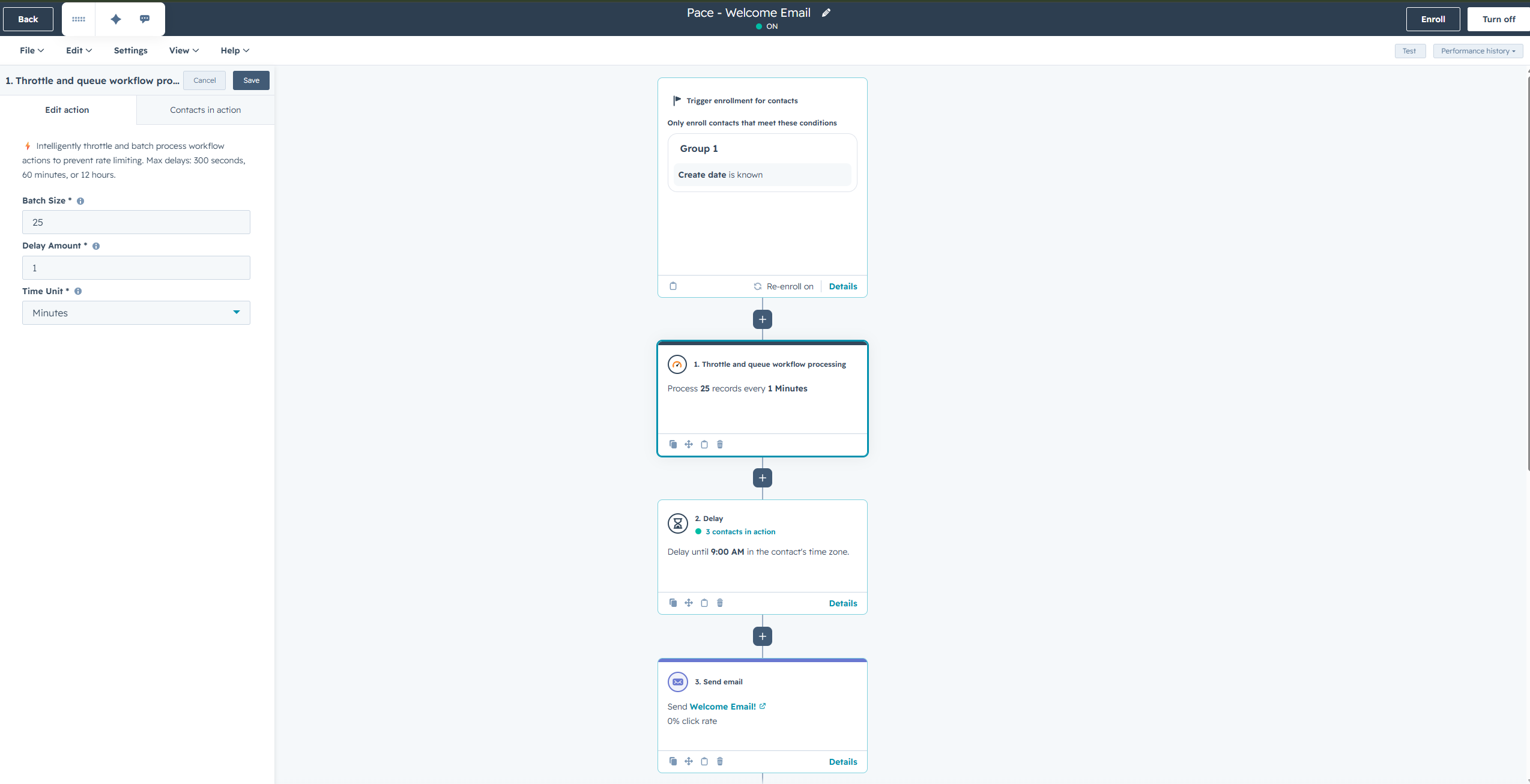Add action below Throttle step
The width and height of the screenshot is (1530, 784).
click(763, 478)
